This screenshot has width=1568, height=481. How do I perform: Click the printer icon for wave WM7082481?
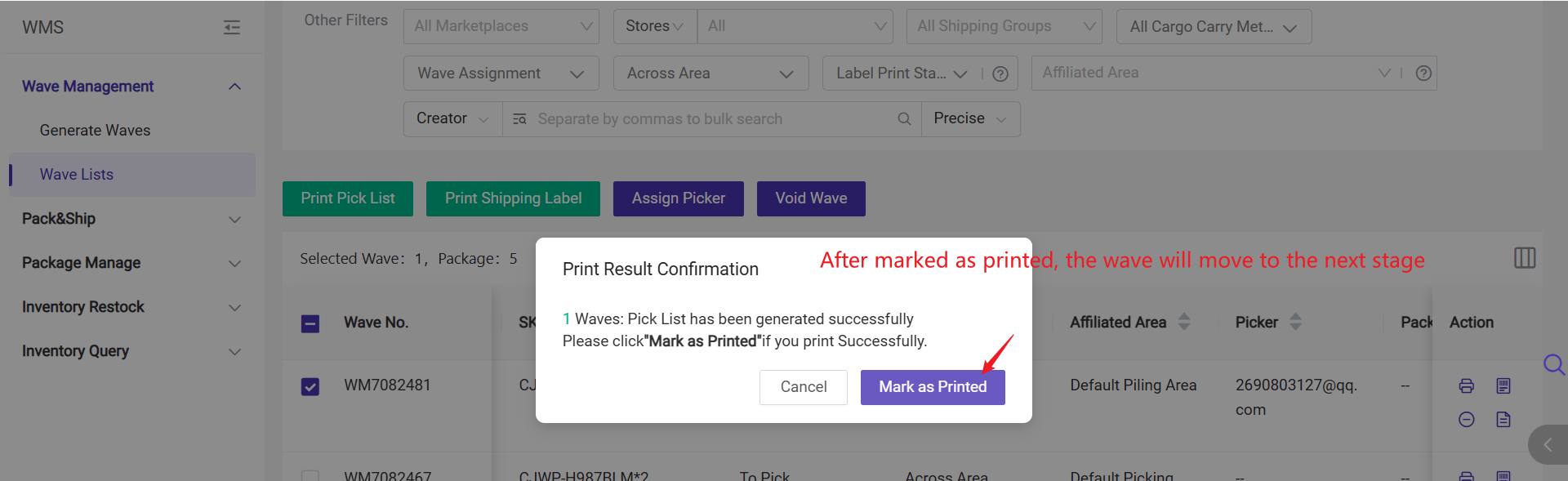[x=1466, y=386]
